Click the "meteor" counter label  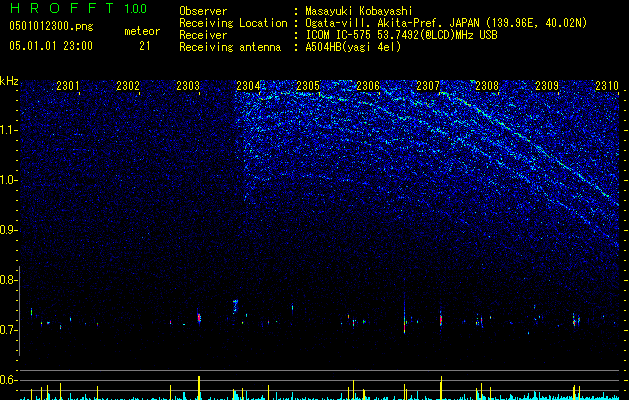[142, 31]
